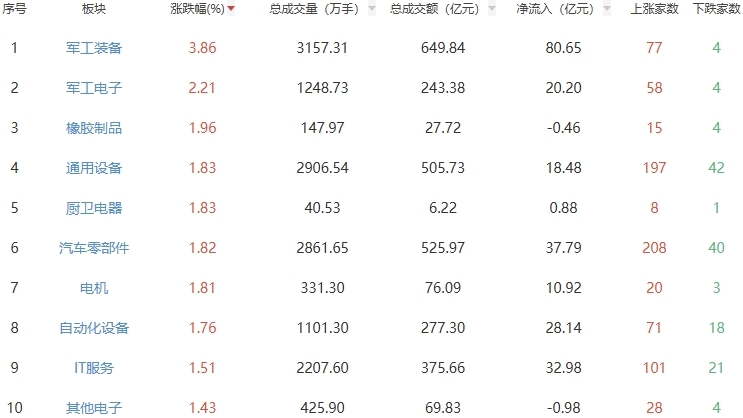
Task: View the 汽车零部件 sector details
Action: (x=94, y=248)
